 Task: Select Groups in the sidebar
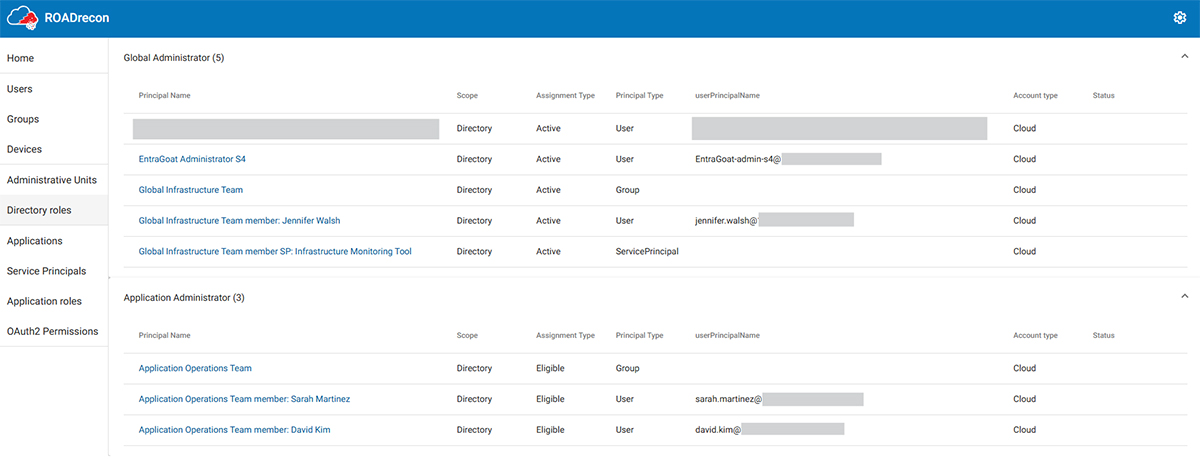(x=23, y=119)
